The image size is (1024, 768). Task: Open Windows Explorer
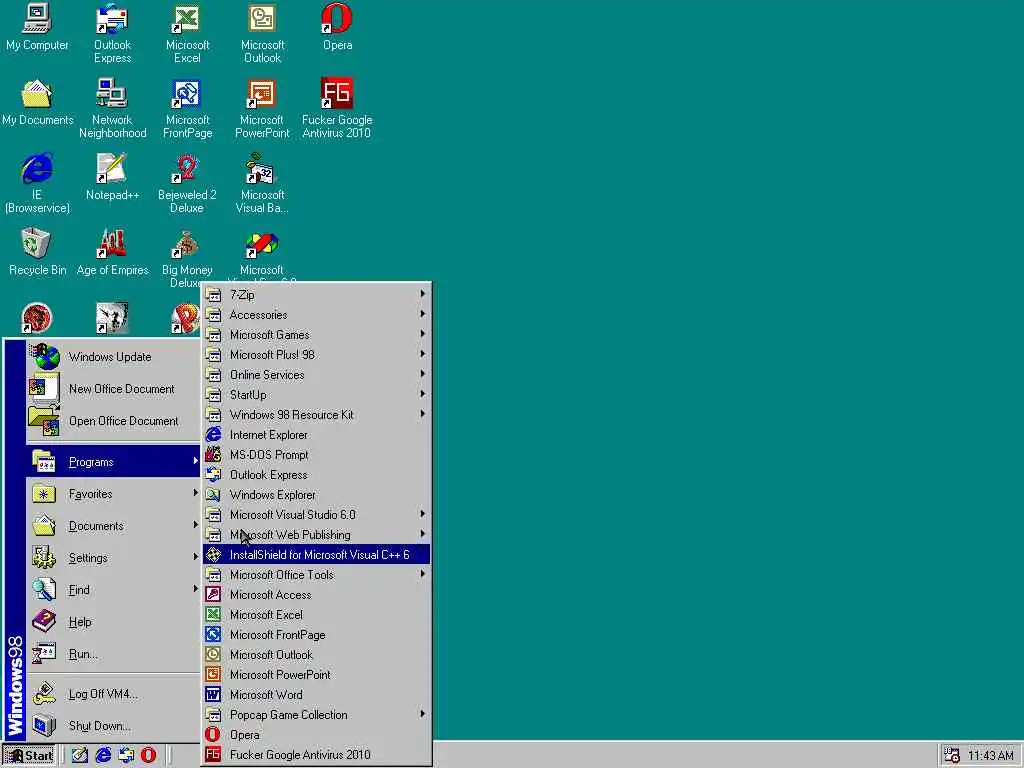(316, 494)
